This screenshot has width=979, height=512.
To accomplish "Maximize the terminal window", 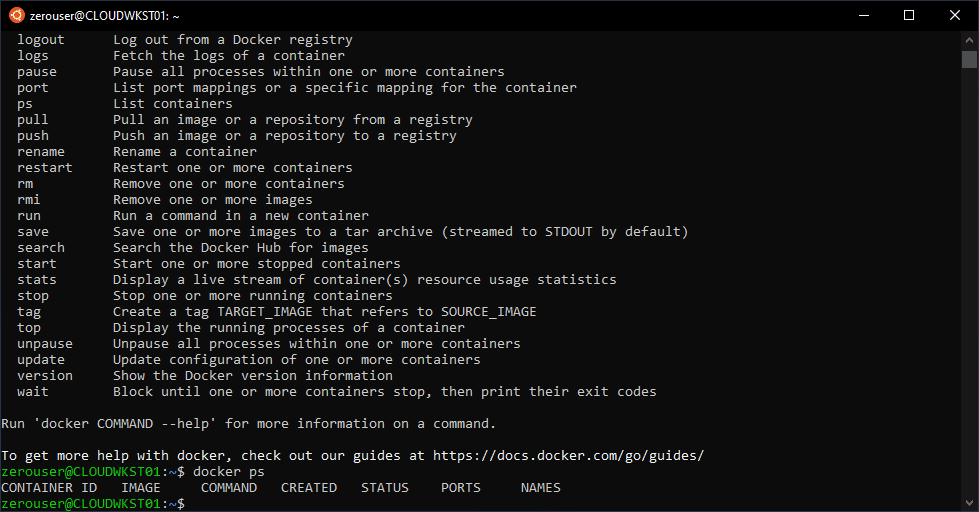I will 908,15.
